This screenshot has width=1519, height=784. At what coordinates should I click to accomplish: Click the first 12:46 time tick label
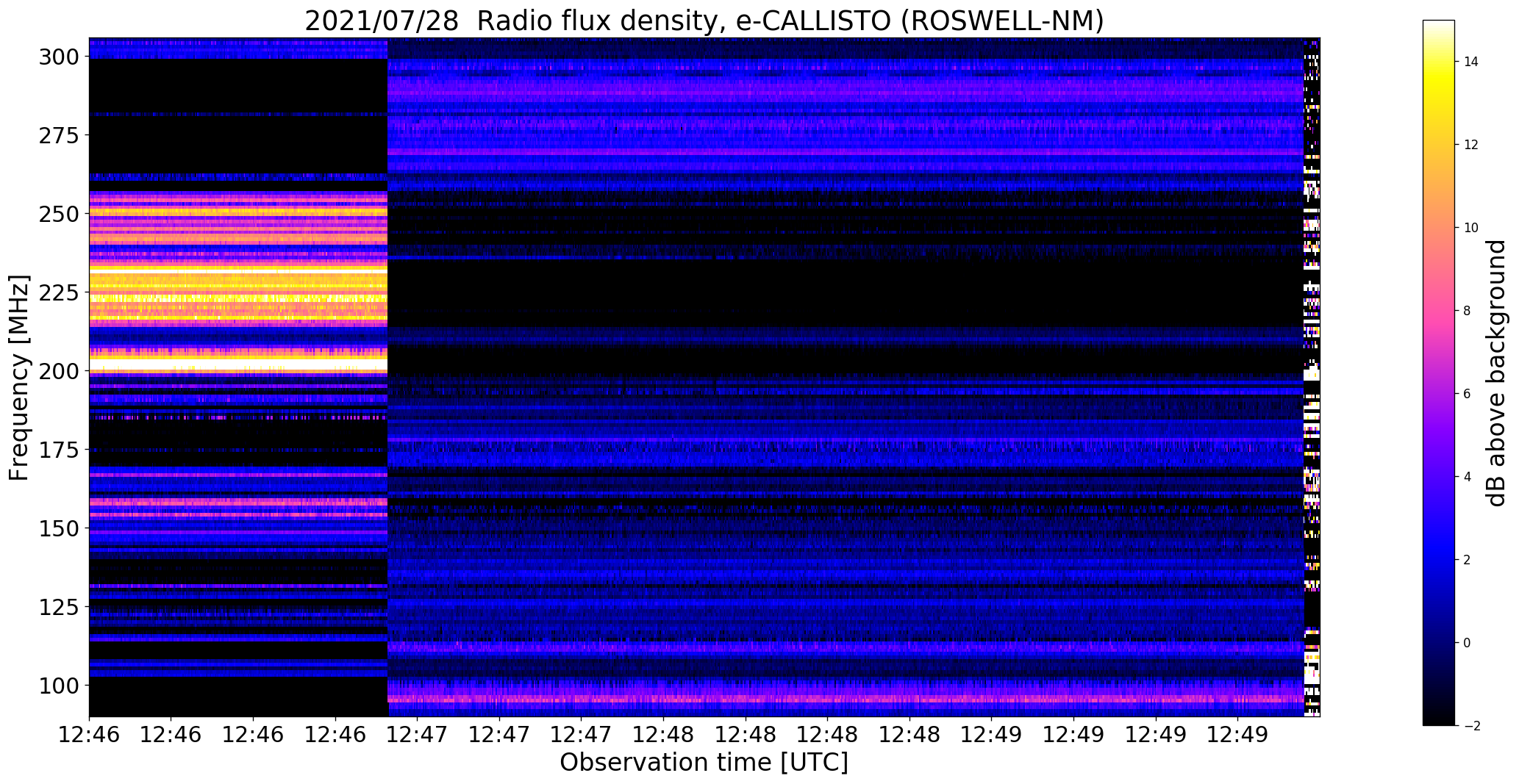point(89,735)
